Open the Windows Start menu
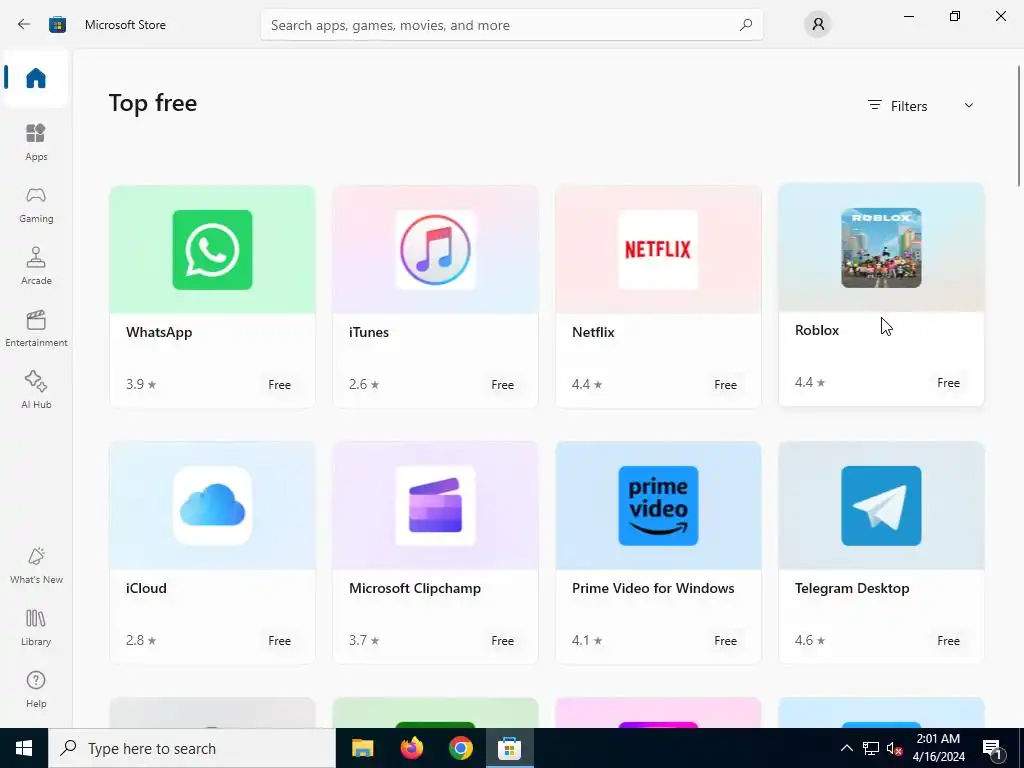 (x=24, y=748)
